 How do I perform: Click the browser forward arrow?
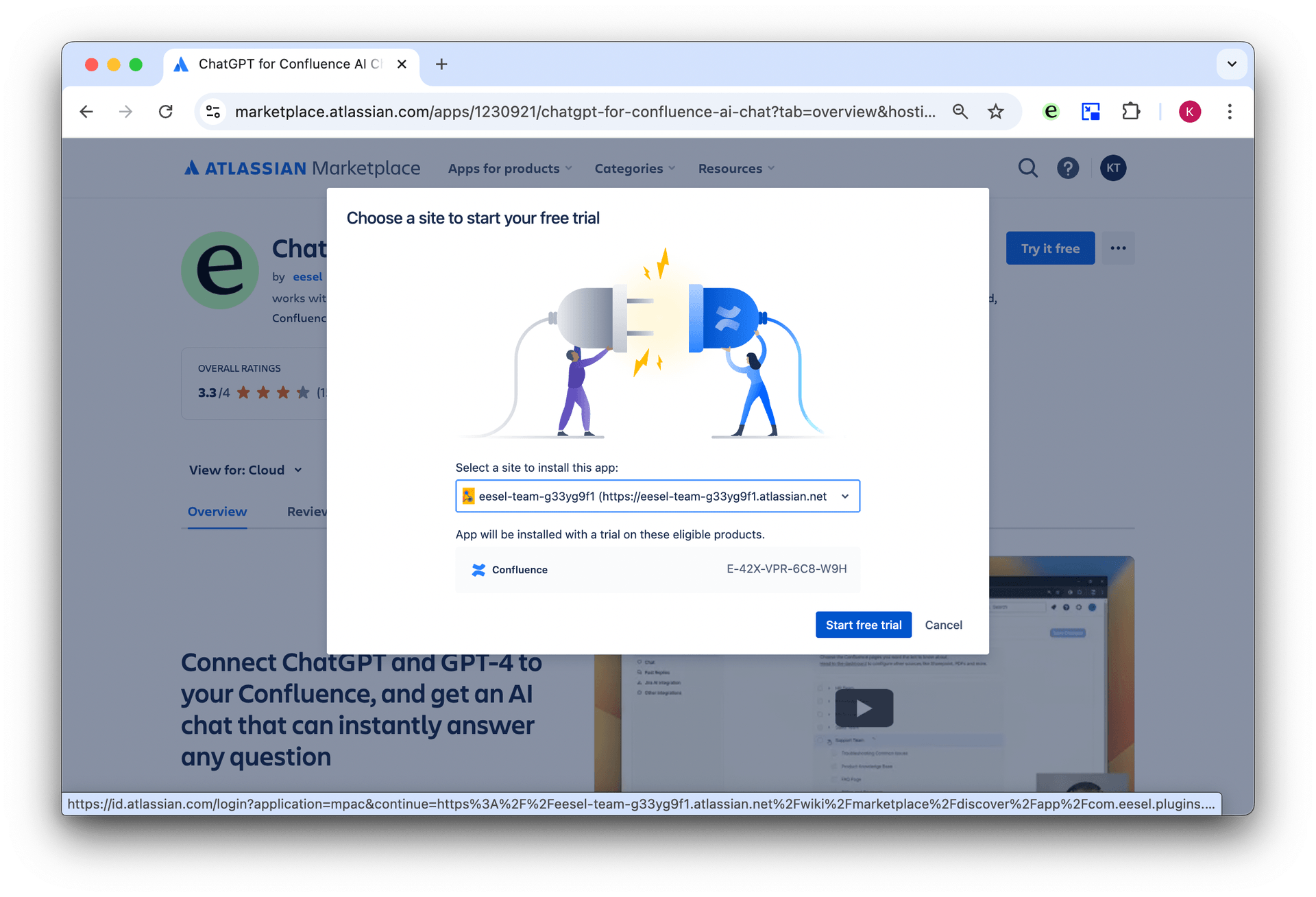pos(125,112)
